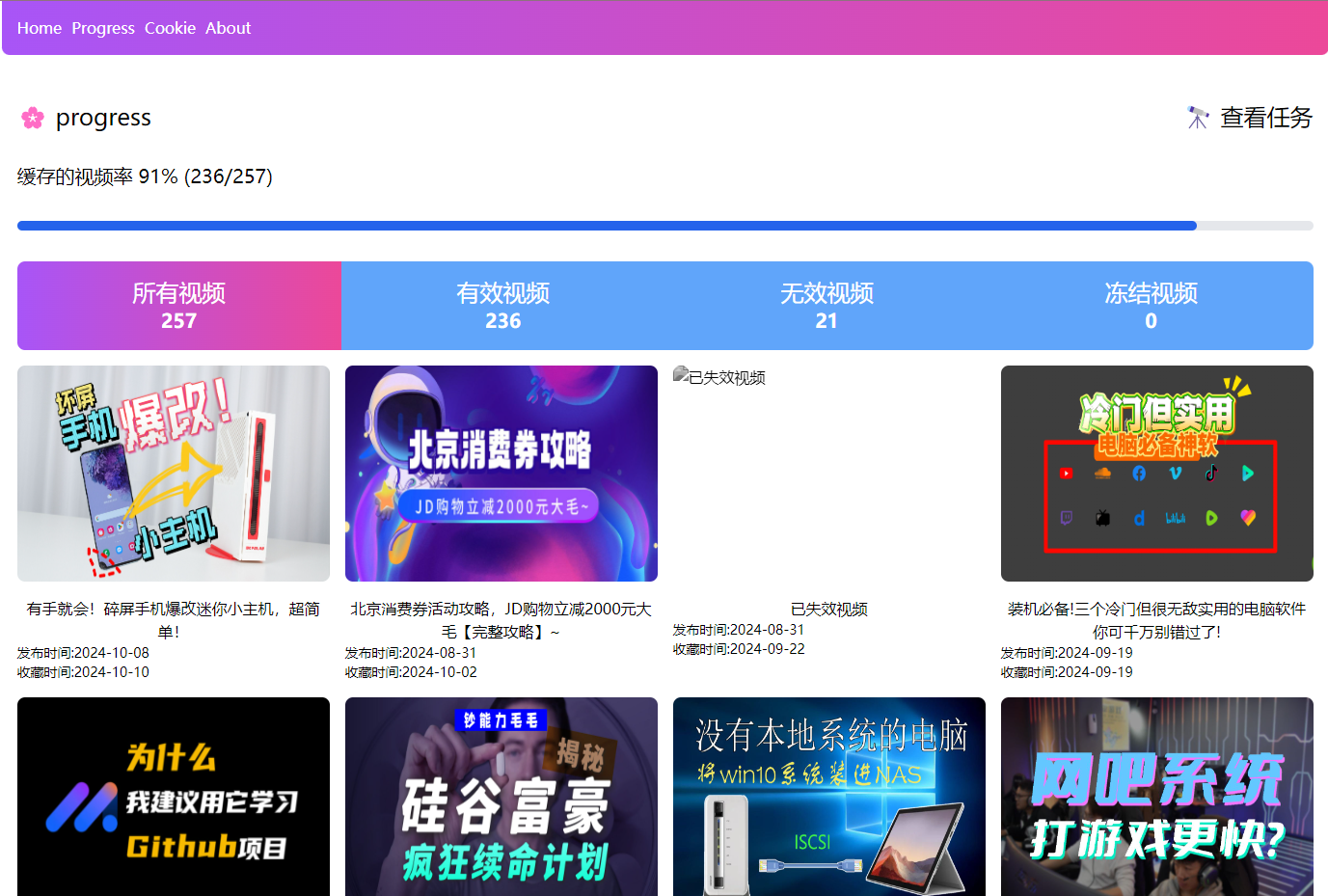
Task: Open the Cookie nav link
Action: click(x=170, y=28)
